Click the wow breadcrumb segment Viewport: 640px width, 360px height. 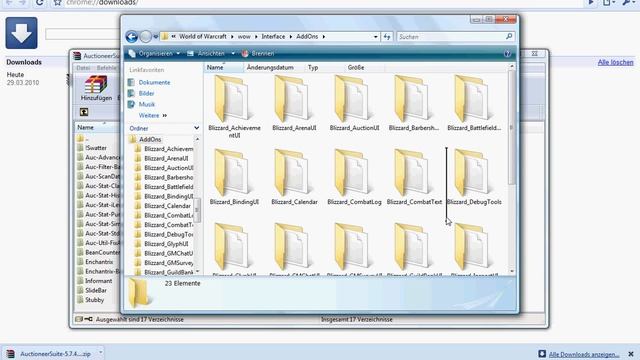click(244, 37)
